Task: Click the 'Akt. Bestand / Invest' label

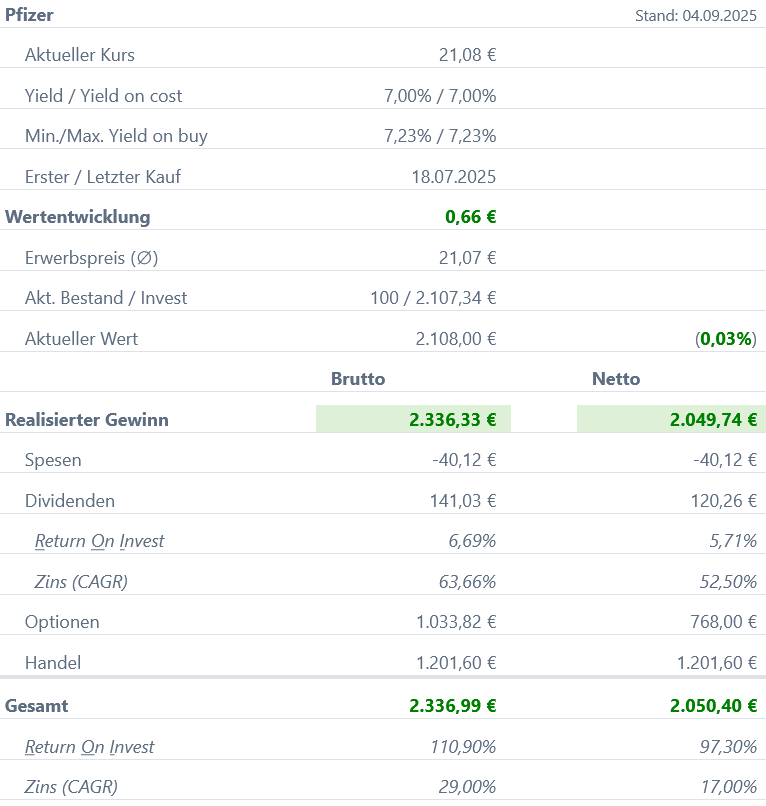Action: [x=106, y=298]
